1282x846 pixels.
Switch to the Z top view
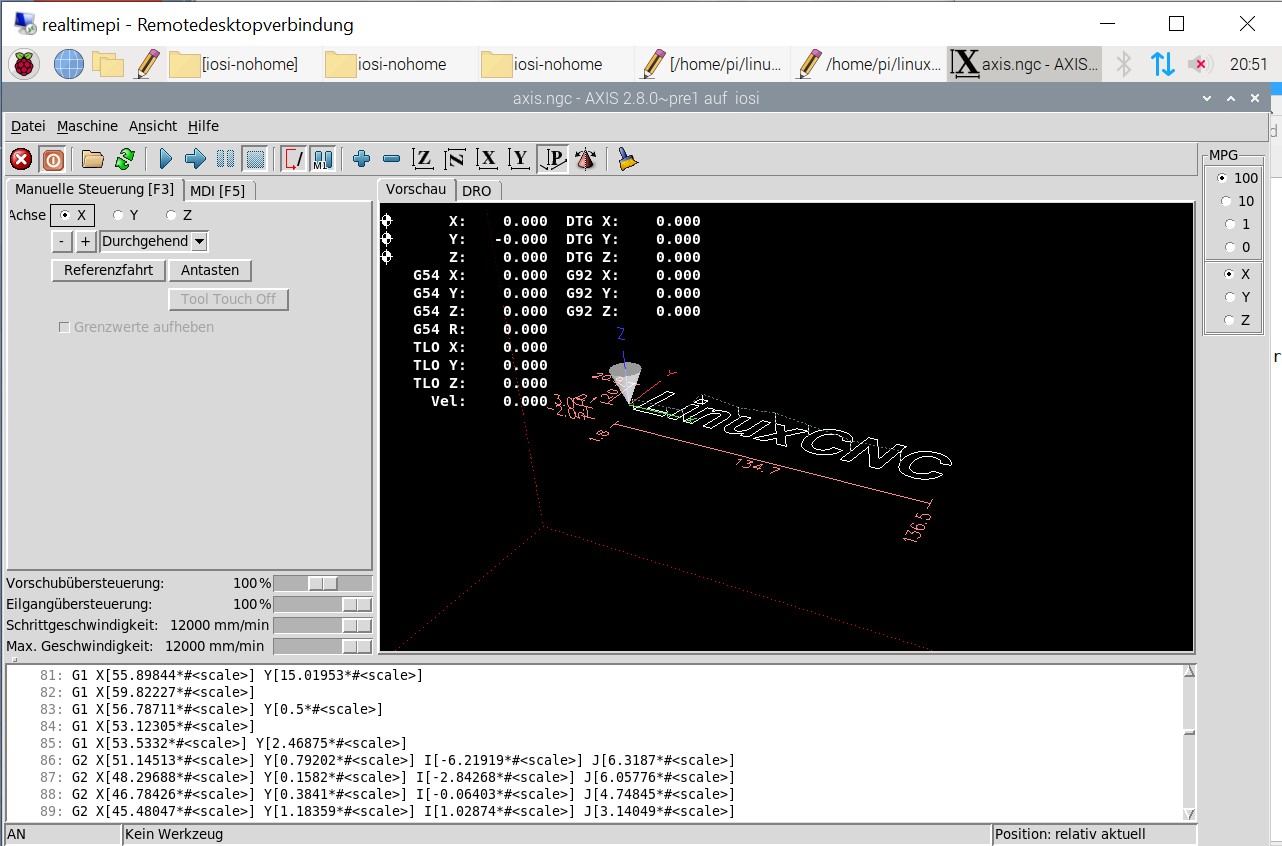[424, 159]
